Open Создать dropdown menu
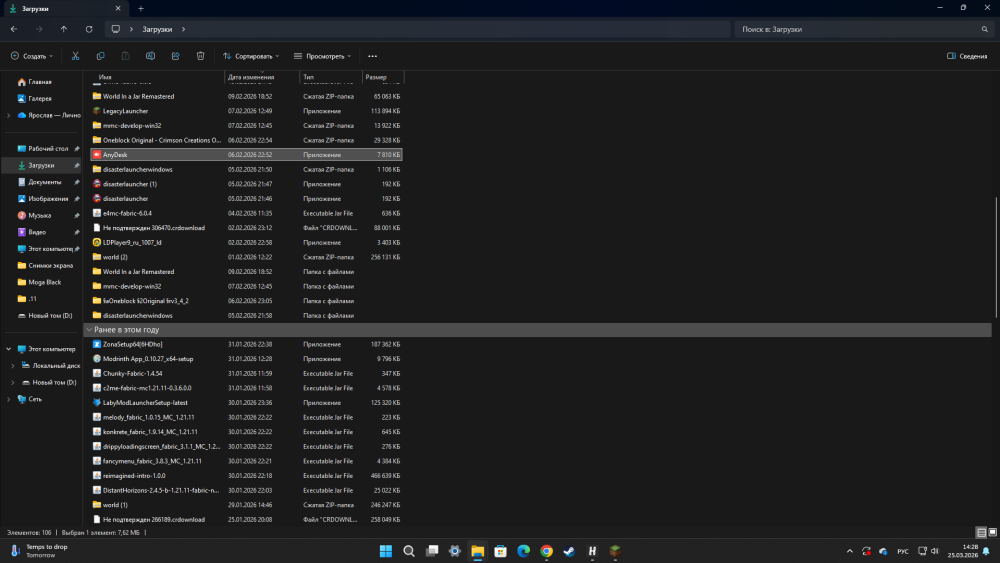 (x=32, y=56)
